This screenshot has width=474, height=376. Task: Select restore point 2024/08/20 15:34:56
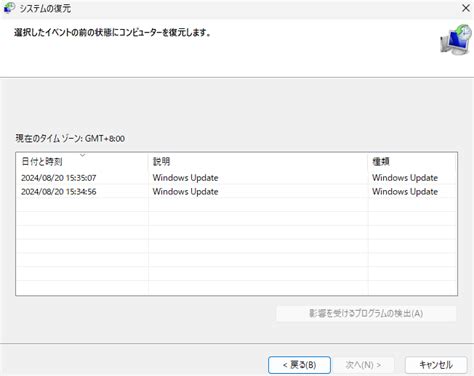point(236,192)
